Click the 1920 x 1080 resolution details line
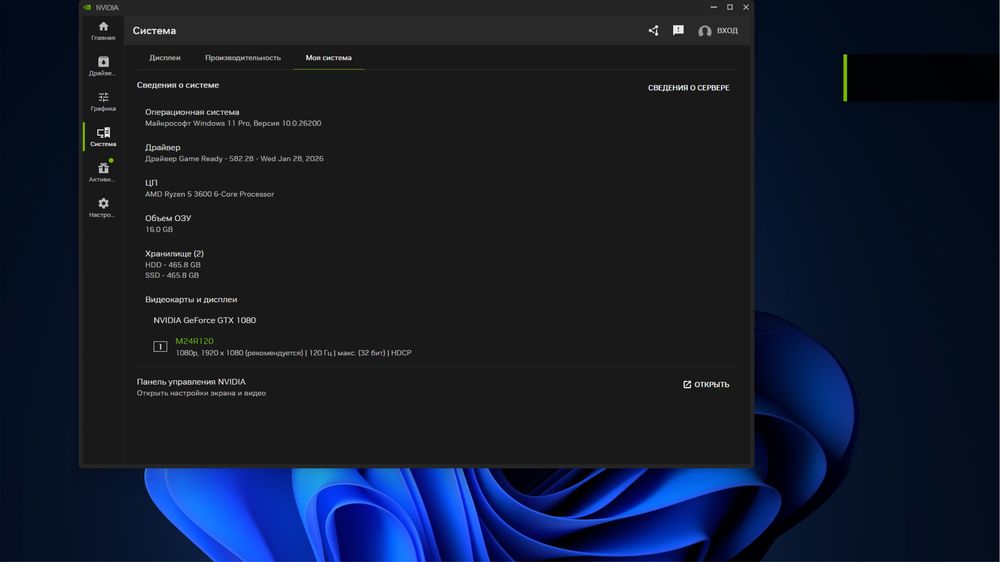 pyautogui.click(x=293, y=353)
